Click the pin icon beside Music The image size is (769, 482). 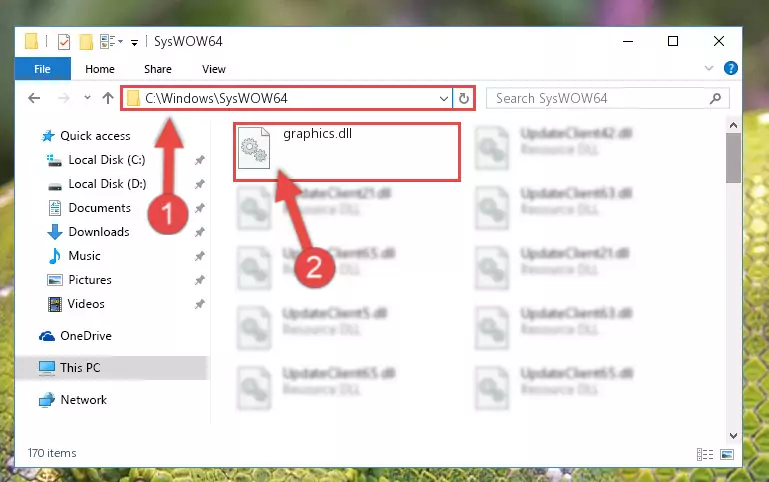[200, 256]
